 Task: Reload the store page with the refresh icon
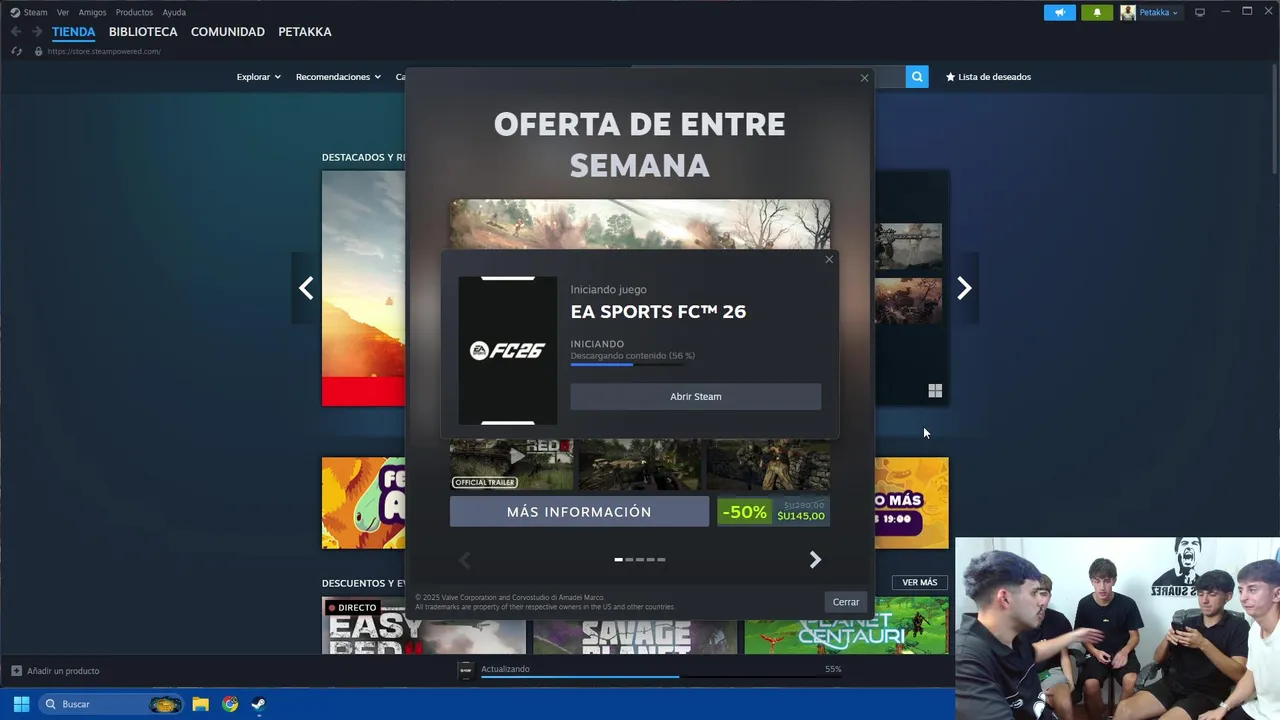click(16, 51)
